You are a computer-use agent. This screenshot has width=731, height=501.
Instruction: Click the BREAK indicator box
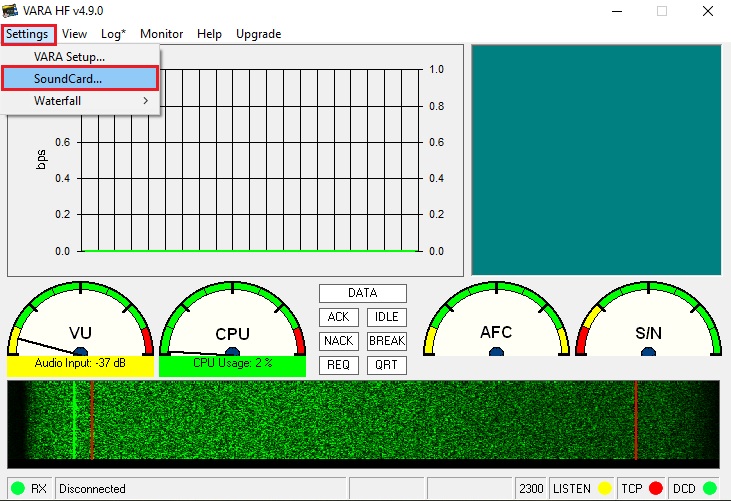[x=386, y=341]
